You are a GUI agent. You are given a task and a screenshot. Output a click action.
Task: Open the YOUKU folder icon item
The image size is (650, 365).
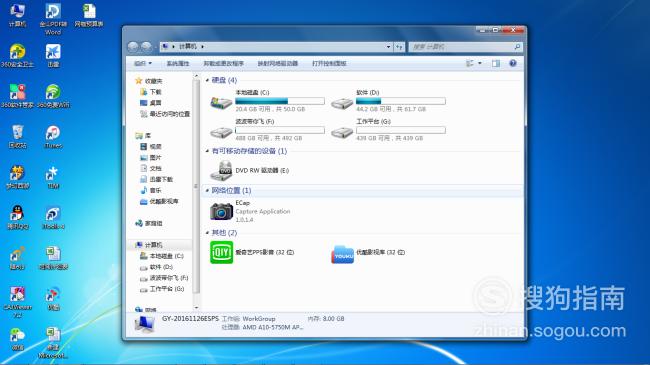click(342, 253)
